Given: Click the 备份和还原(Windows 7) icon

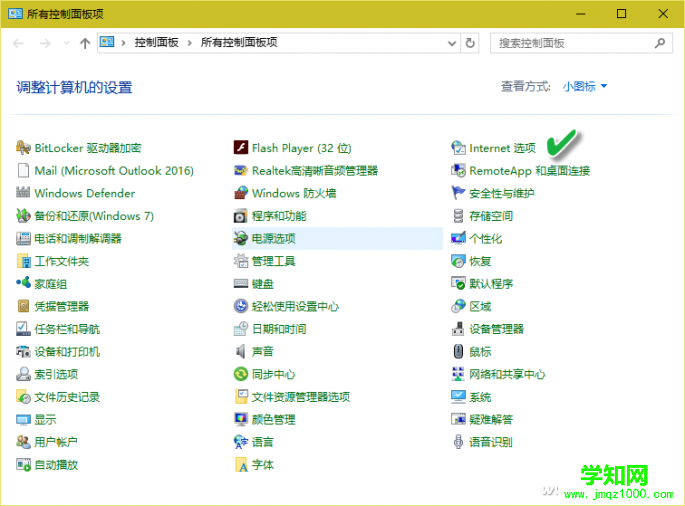Looking at the screenshot, I should [x=23, y=215].
